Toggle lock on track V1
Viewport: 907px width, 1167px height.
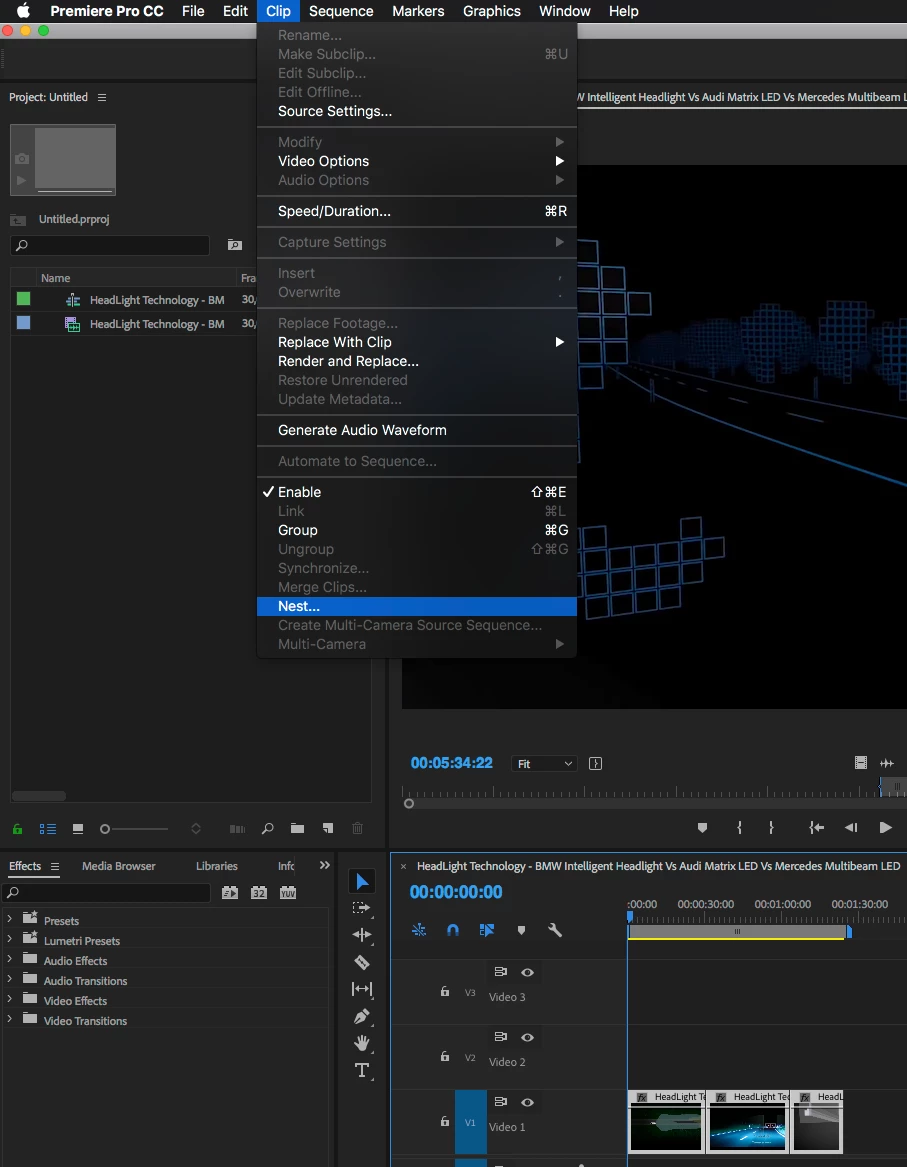click(x=444, y=1121)
